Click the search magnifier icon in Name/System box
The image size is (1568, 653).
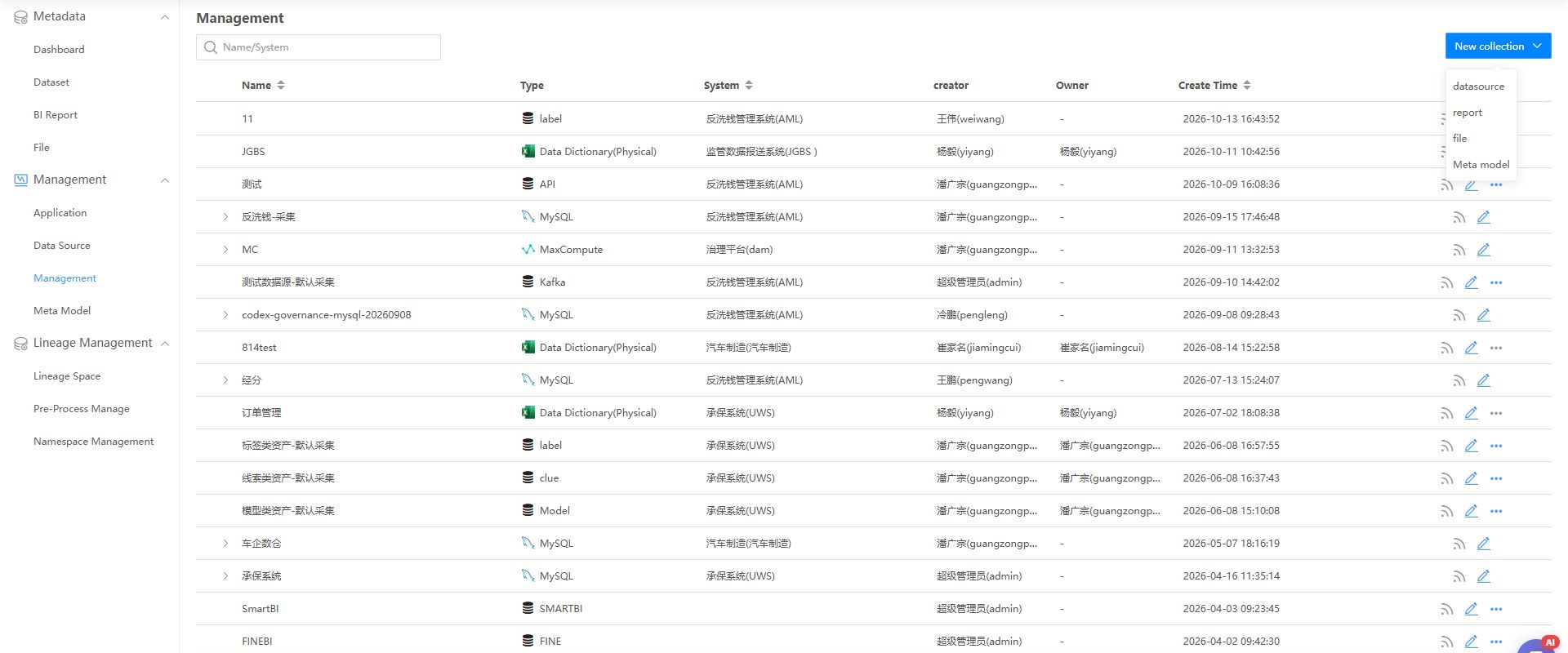(211, 47)
